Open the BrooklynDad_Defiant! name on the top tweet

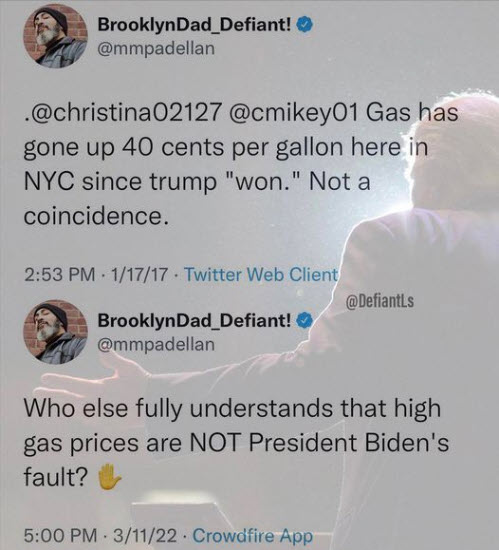(194, 25)
